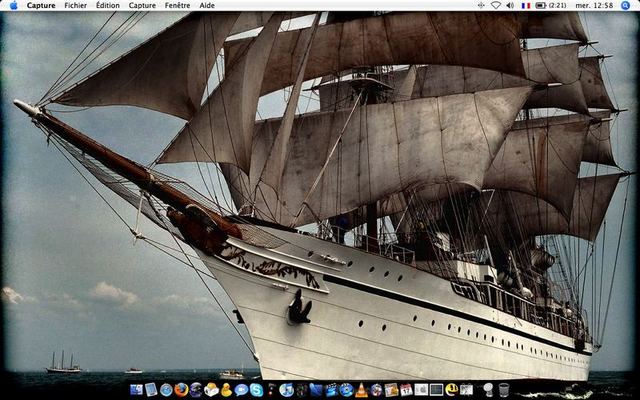Click the Bluetooth status icon in menu bar
Viewport: 640px width, 400px height.
point(481,5)
